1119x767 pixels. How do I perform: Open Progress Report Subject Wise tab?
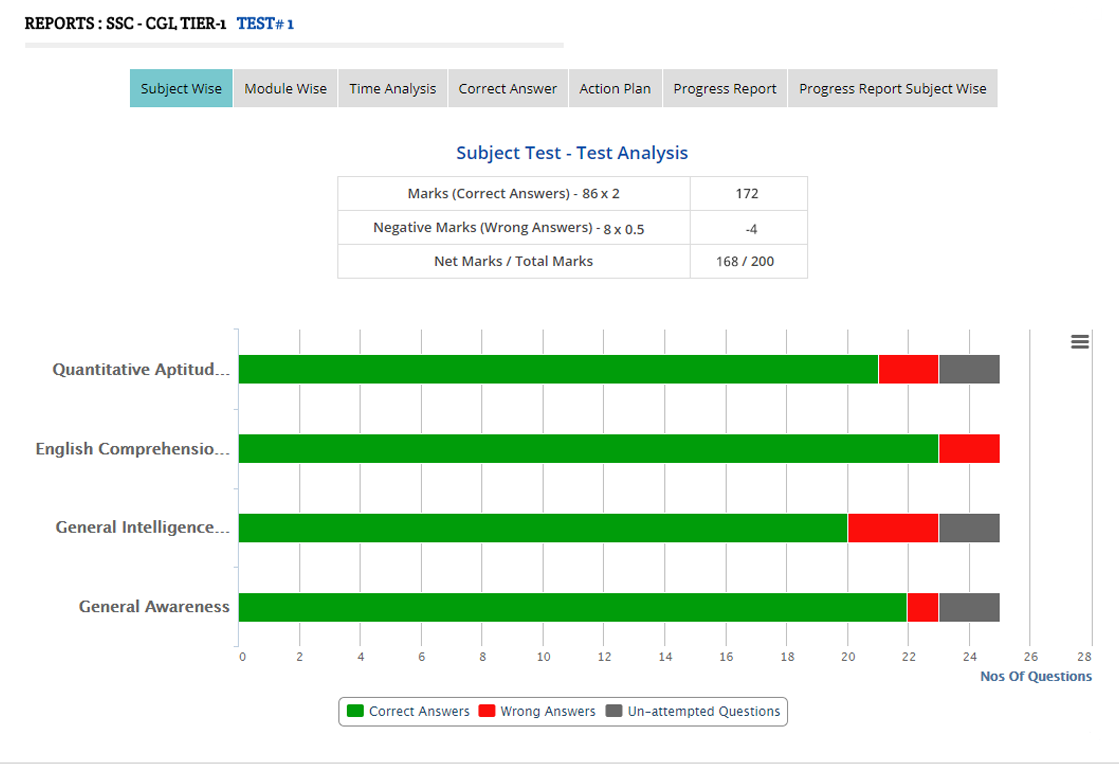tap(892, 88)
